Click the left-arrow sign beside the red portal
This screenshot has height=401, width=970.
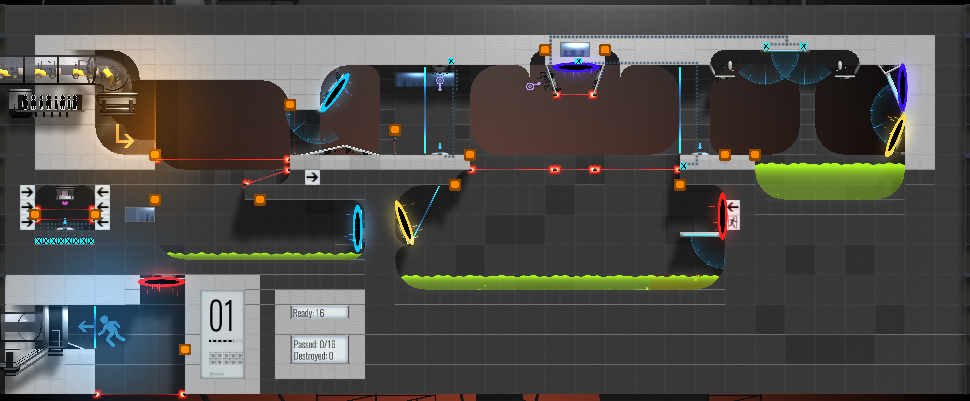[x=734, y=207]
